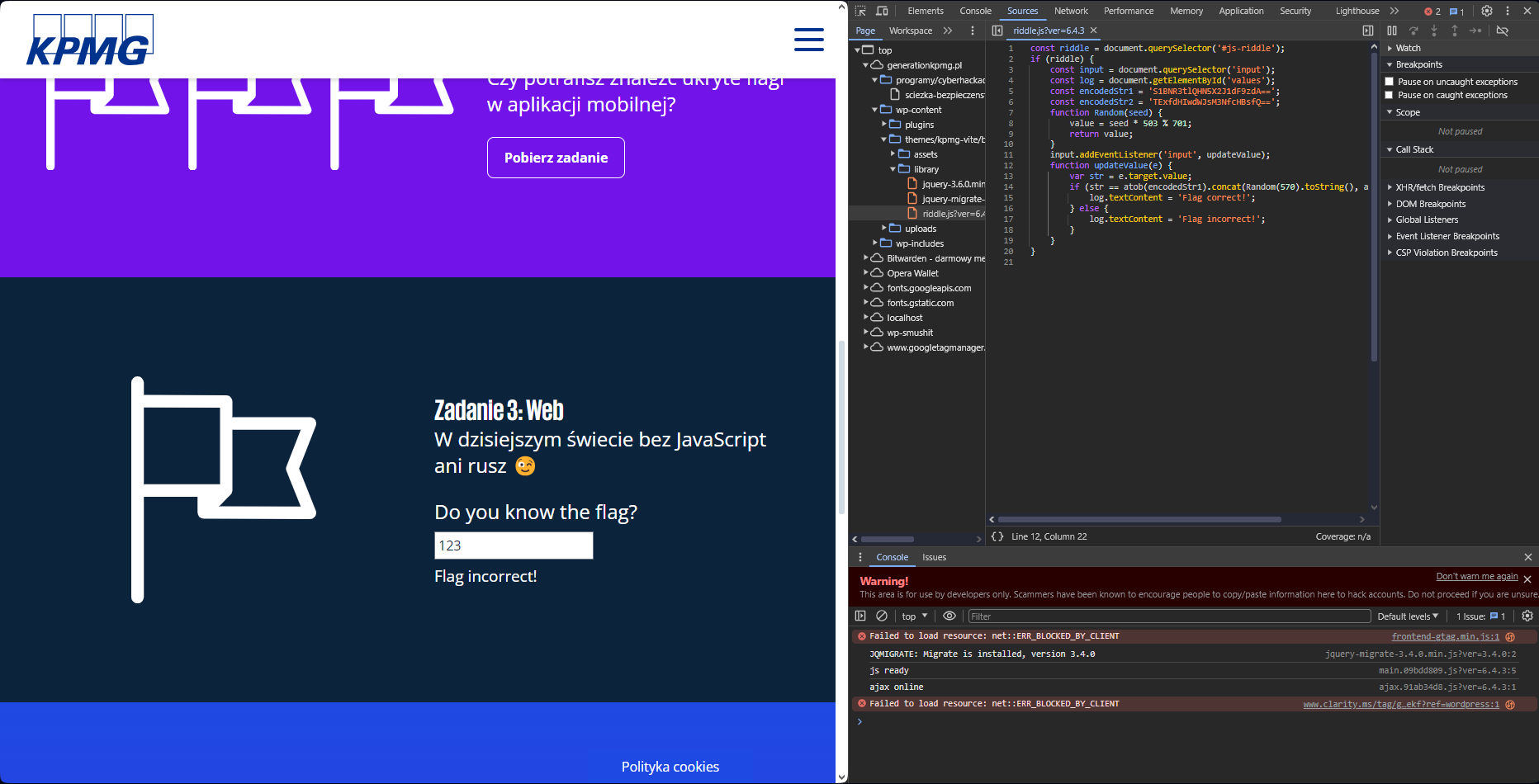The width and height of the screenshot is (1539, 784).
Task: Show console sidebar icon
Action: coord(860,616)
